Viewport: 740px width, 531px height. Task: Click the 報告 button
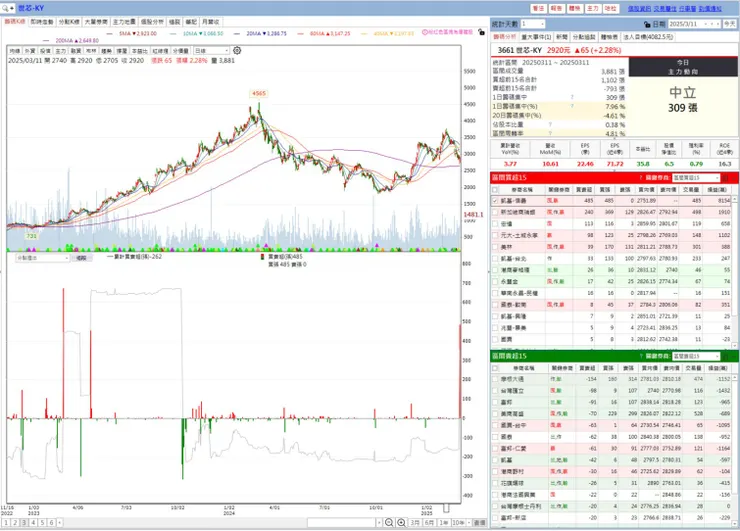click(x=556, y=8)
